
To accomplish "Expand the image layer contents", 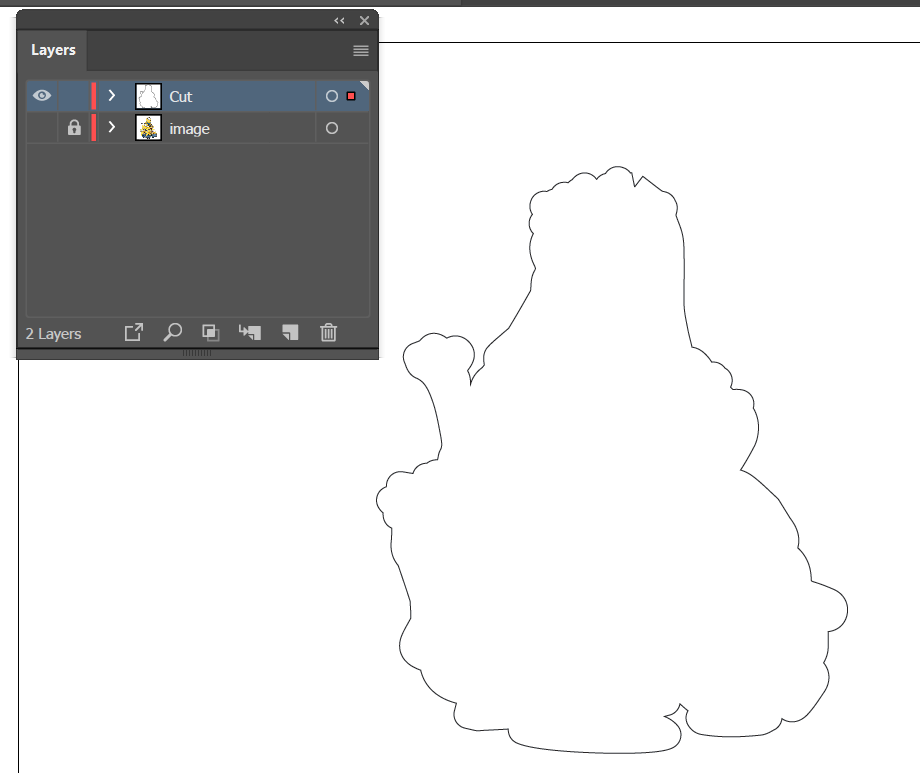I will [x=112, y=128].
